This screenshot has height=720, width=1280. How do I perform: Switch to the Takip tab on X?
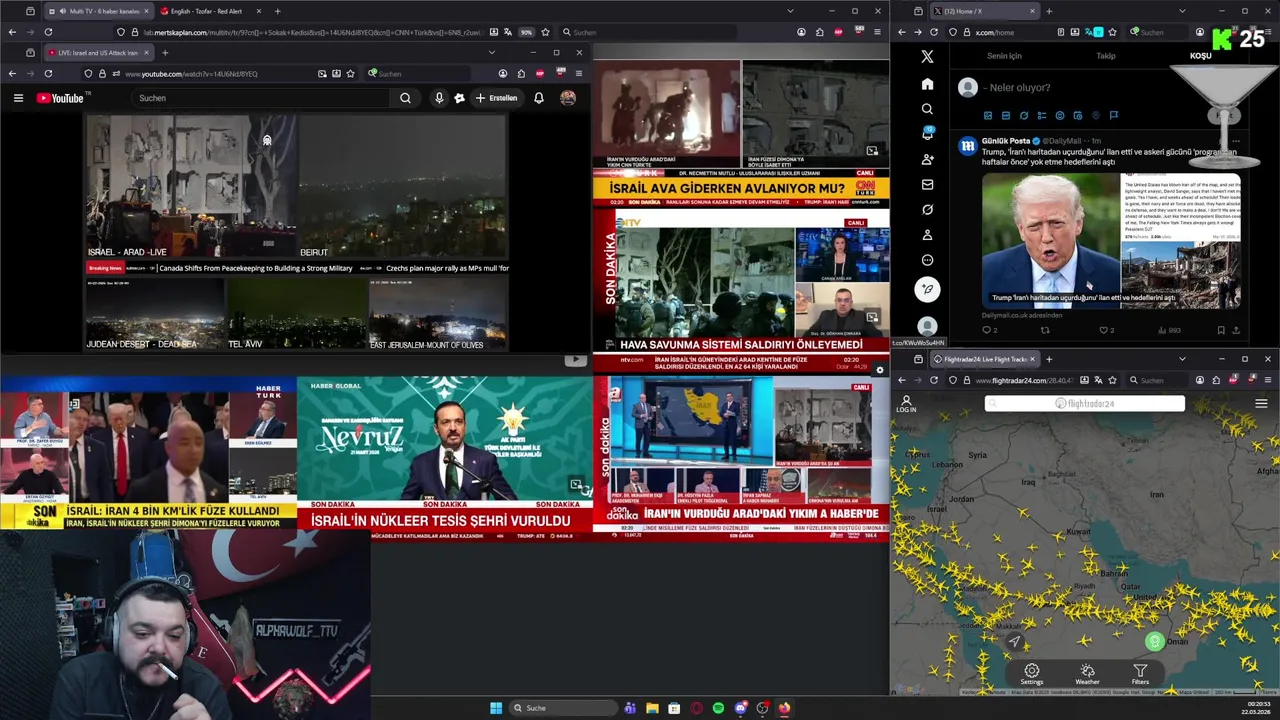point(1106,56)
